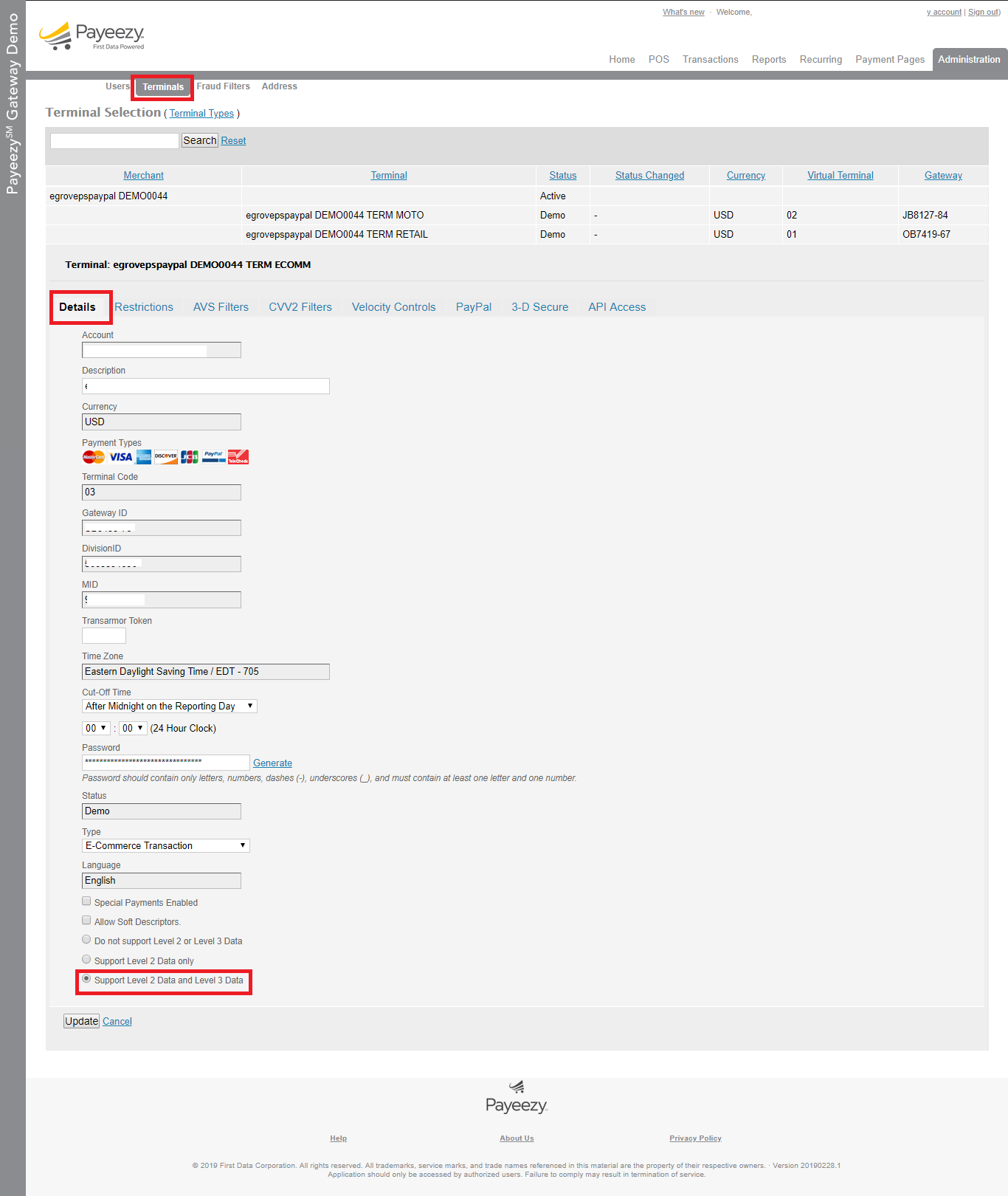This screenshot has width=1008, height=1196.
Task: Check Allow Soft Descriptors option
Action: [x=86, y=921]
